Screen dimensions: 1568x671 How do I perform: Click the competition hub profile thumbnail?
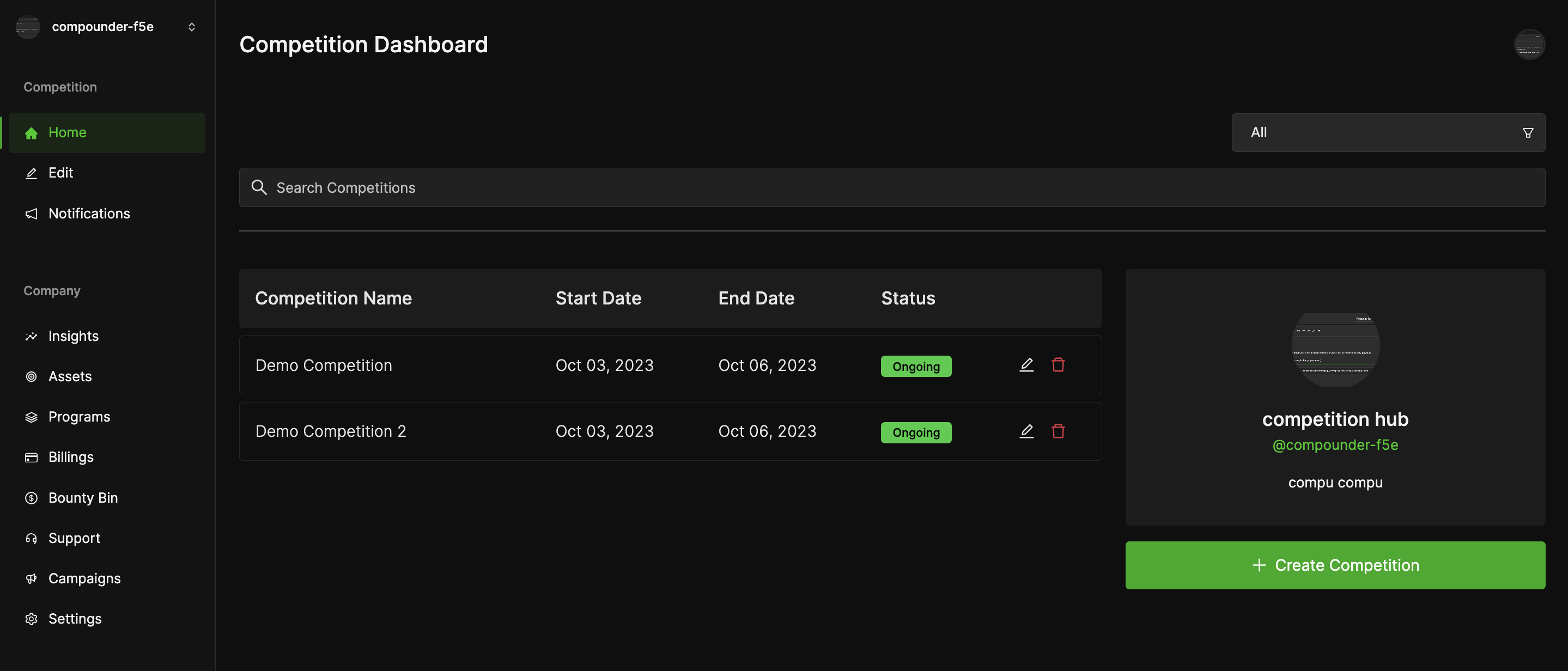click(x=1335, y=349)
